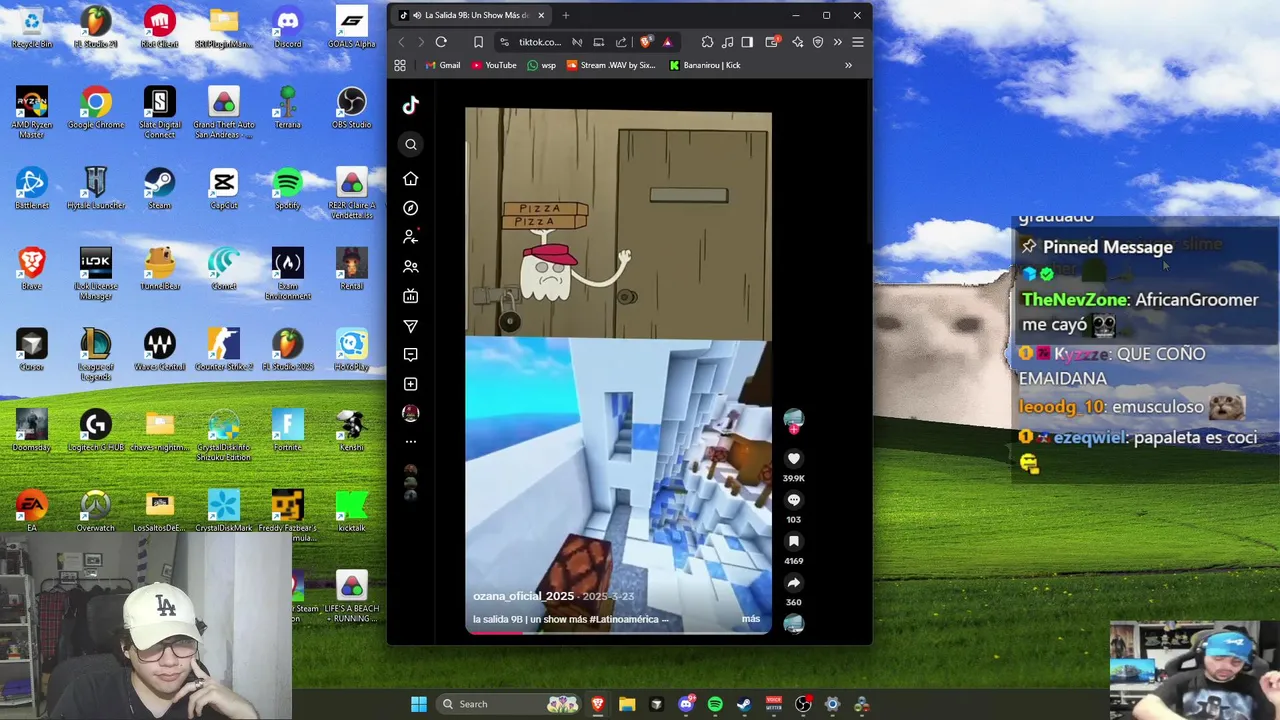Click the TikTok Upload plus icon
The height and width of the screenshot is (720, 1280).
click(411, 384)
